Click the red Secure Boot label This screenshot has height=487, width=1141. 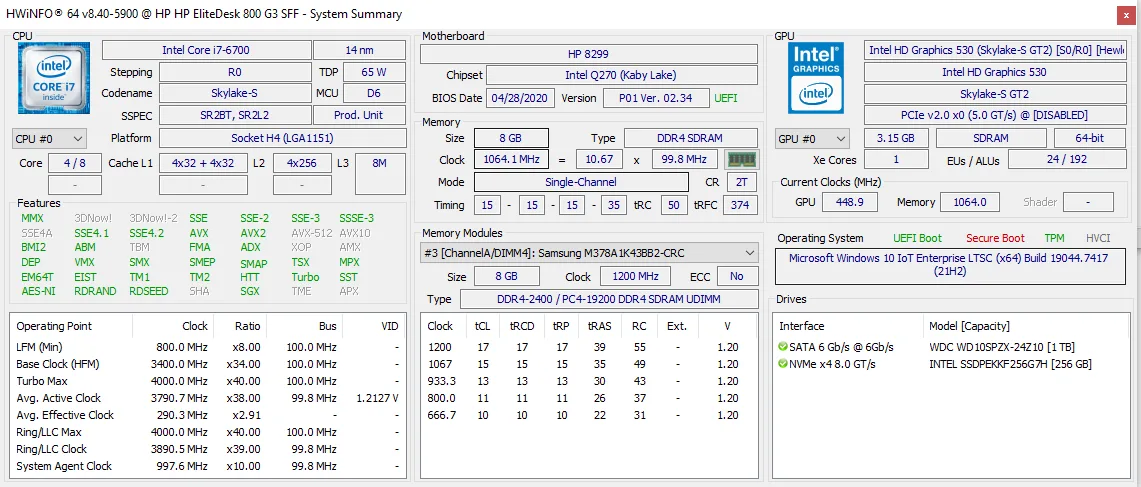click(995, 238)
